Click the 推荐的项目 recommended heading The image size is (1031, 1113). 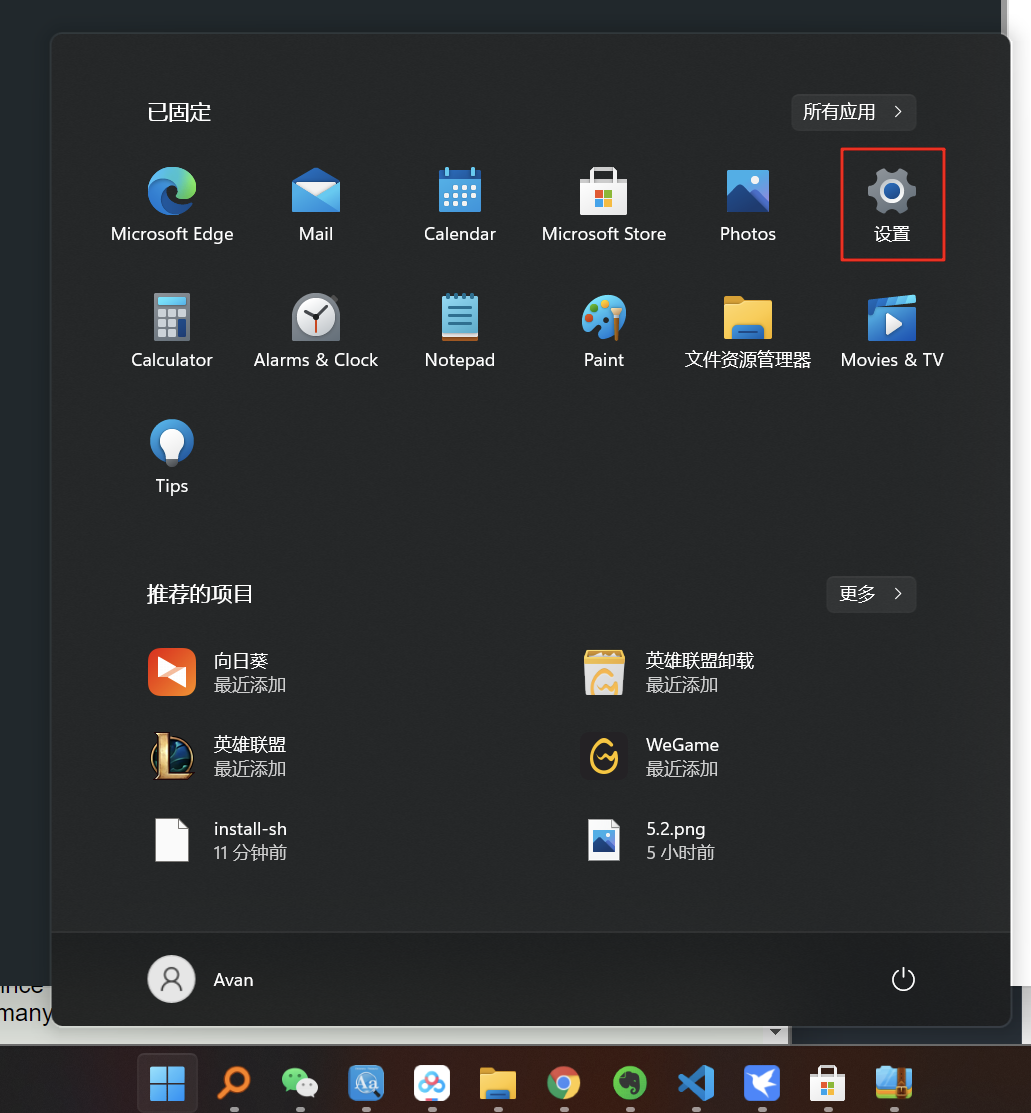point(200,594)
